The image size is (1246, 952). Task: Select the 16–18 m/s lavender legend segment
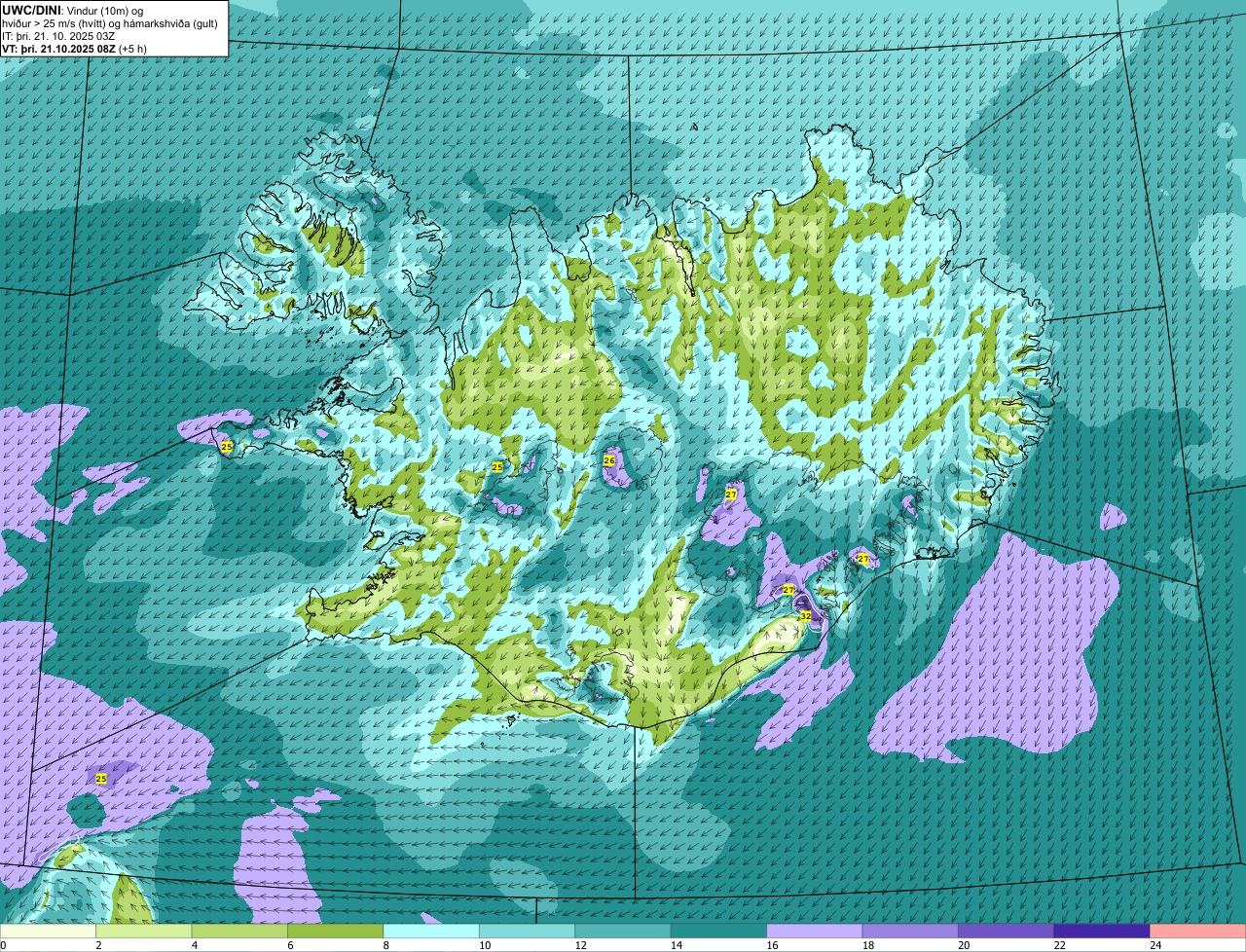[x=815, y=931]
